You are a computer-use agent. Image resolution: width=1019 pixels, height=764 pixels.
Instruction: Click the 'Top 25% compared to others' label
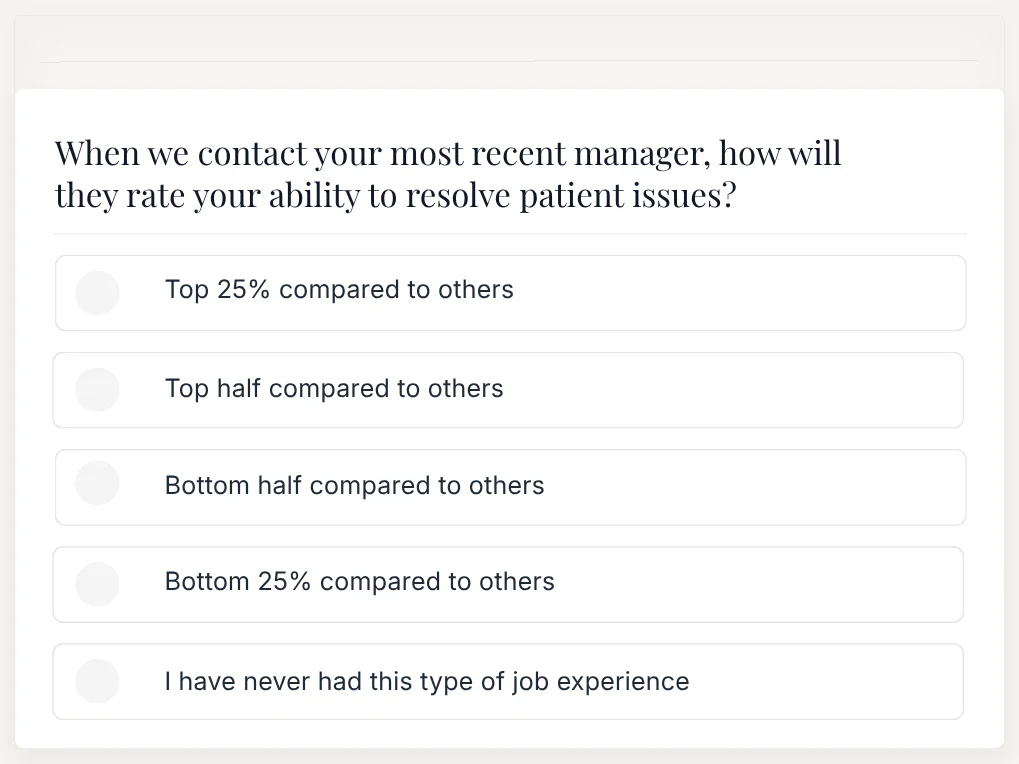tap(339, 290)
